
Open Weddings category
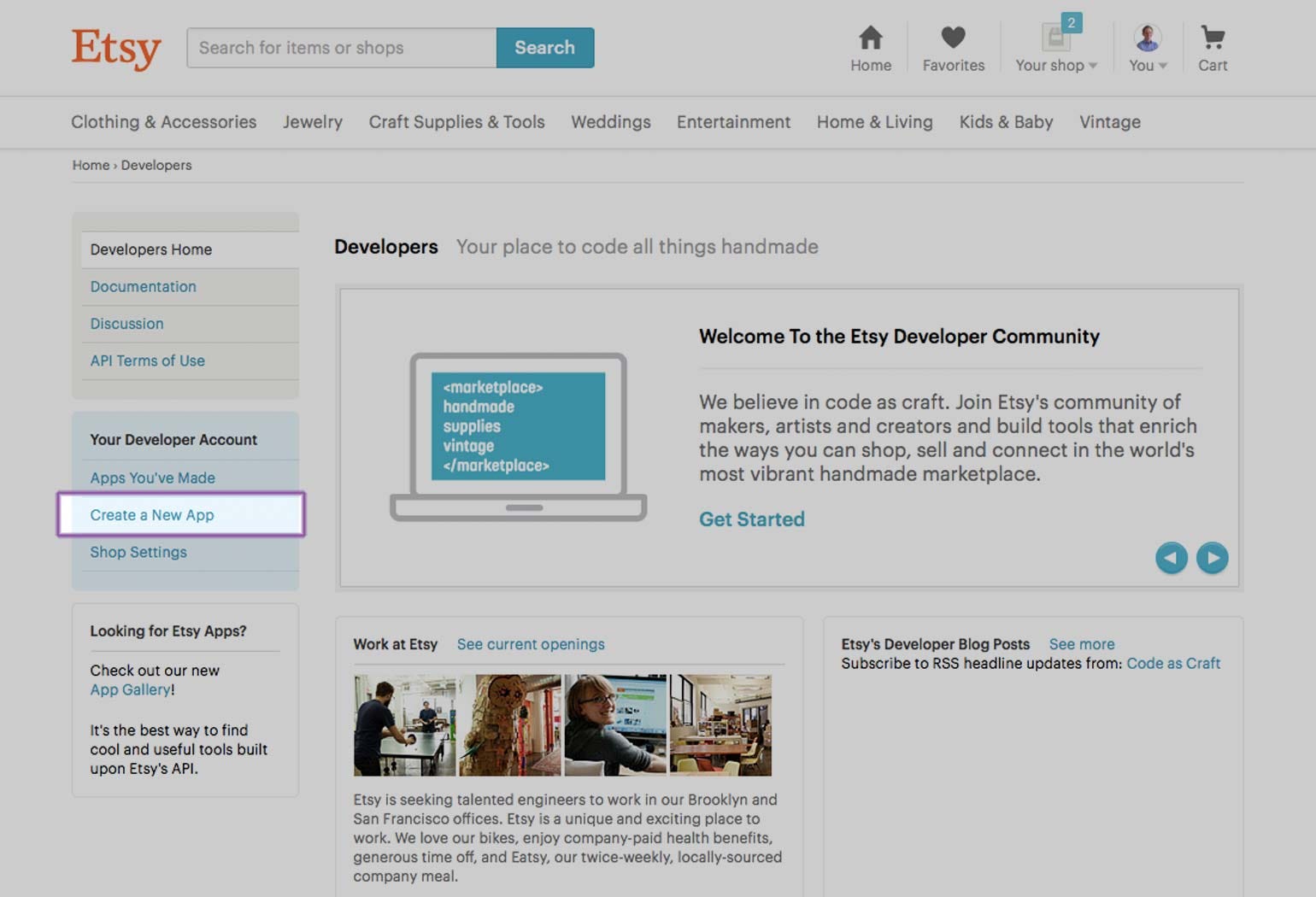pos(611,122)
